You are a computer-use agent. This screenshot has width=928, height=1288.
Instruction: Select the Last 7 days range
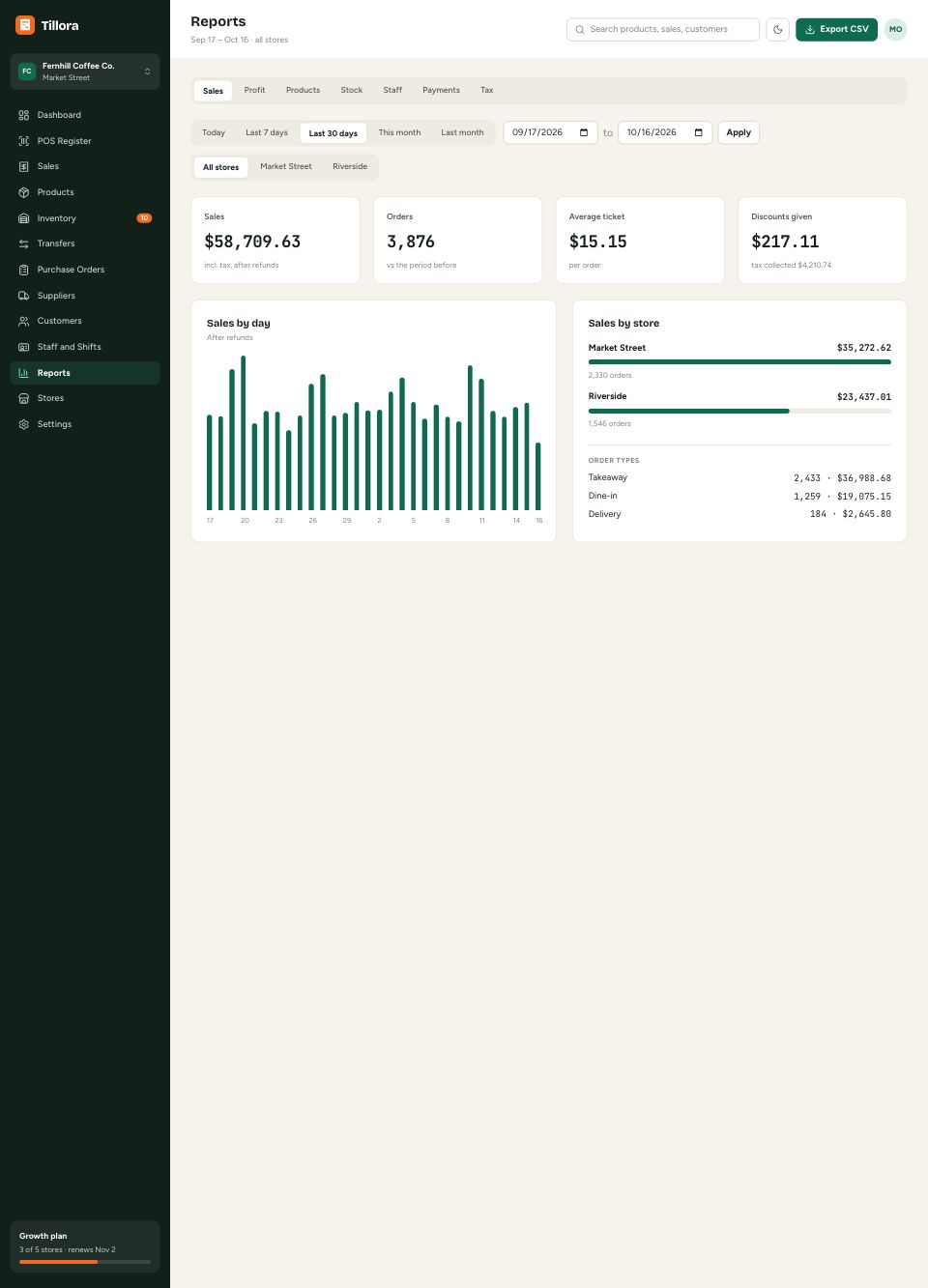267,132
